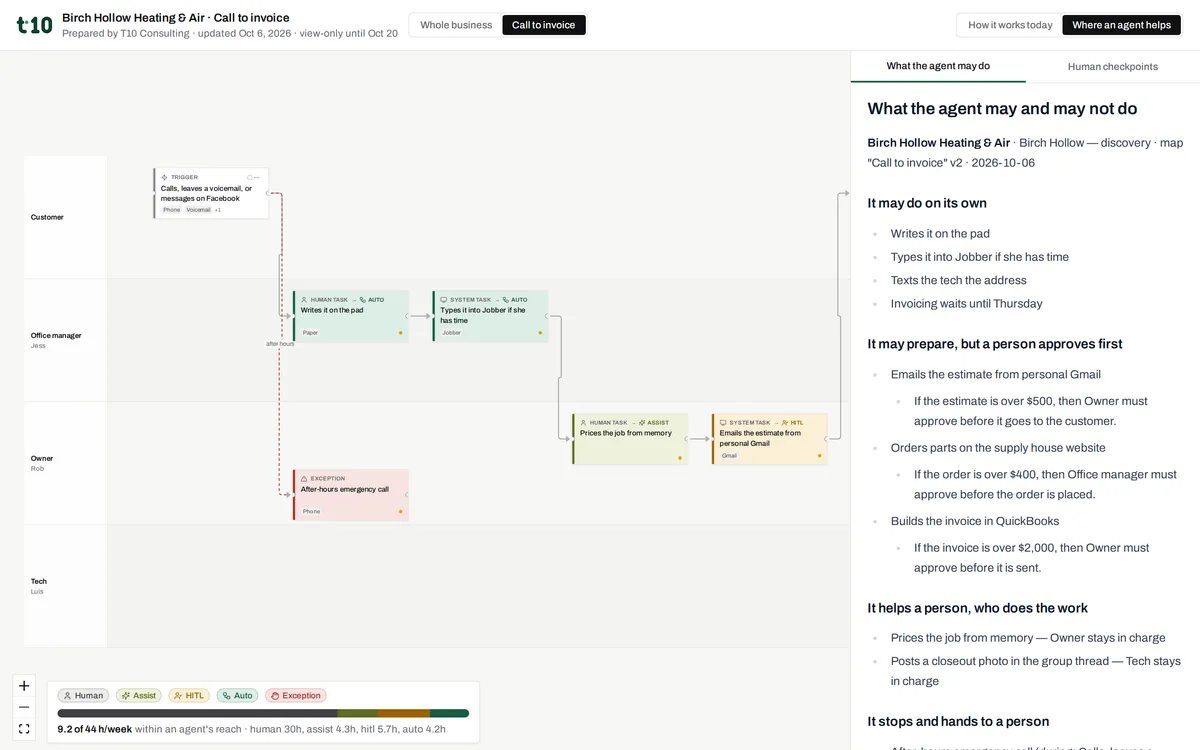Viewport: 1200px width, 750px height.
Task: Open the 'Writes it on the pad' task card
Action: (351, 316)
